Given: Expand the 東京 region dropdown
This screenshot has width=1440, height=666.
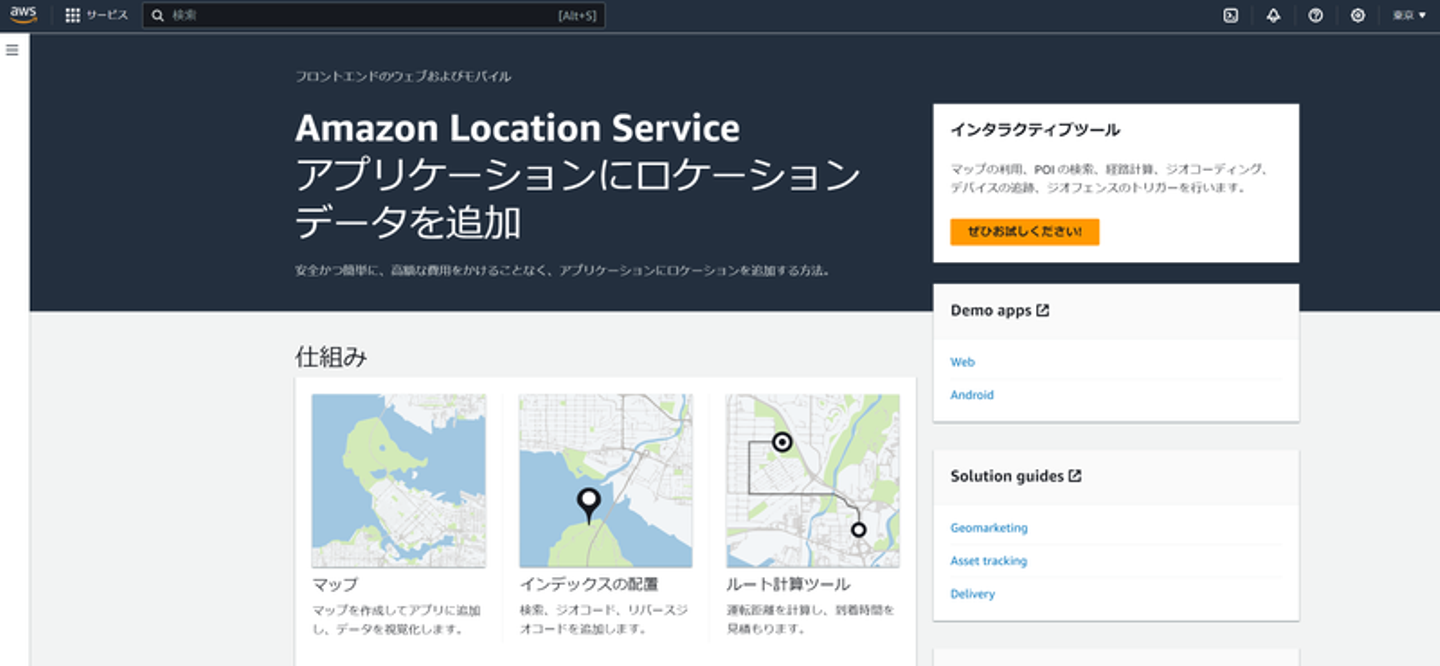Looking at the screenshot, I should tap(1409, 15).
